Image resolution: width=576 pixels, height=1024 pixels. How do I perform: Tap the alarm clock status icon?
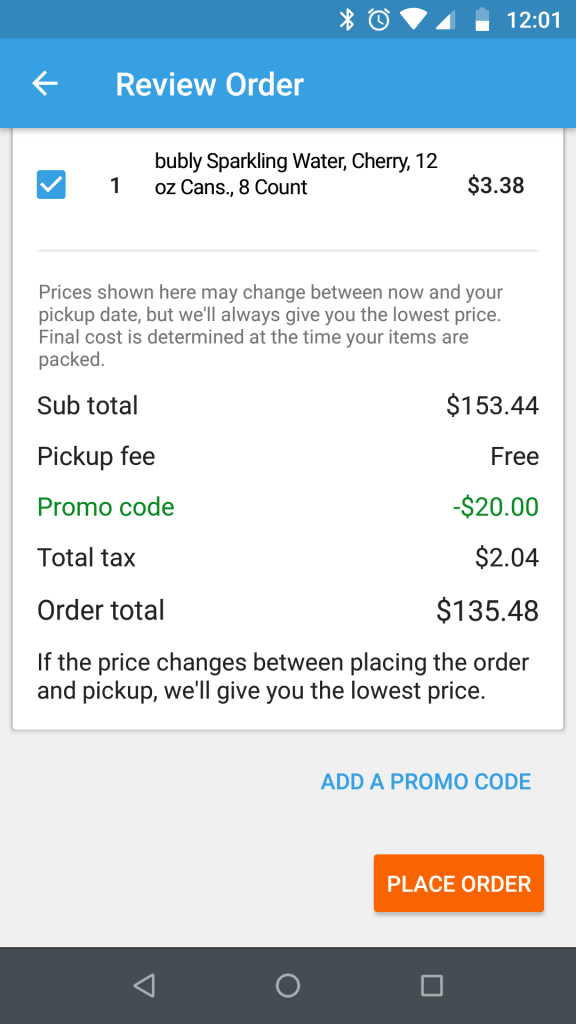coord(379,20)
